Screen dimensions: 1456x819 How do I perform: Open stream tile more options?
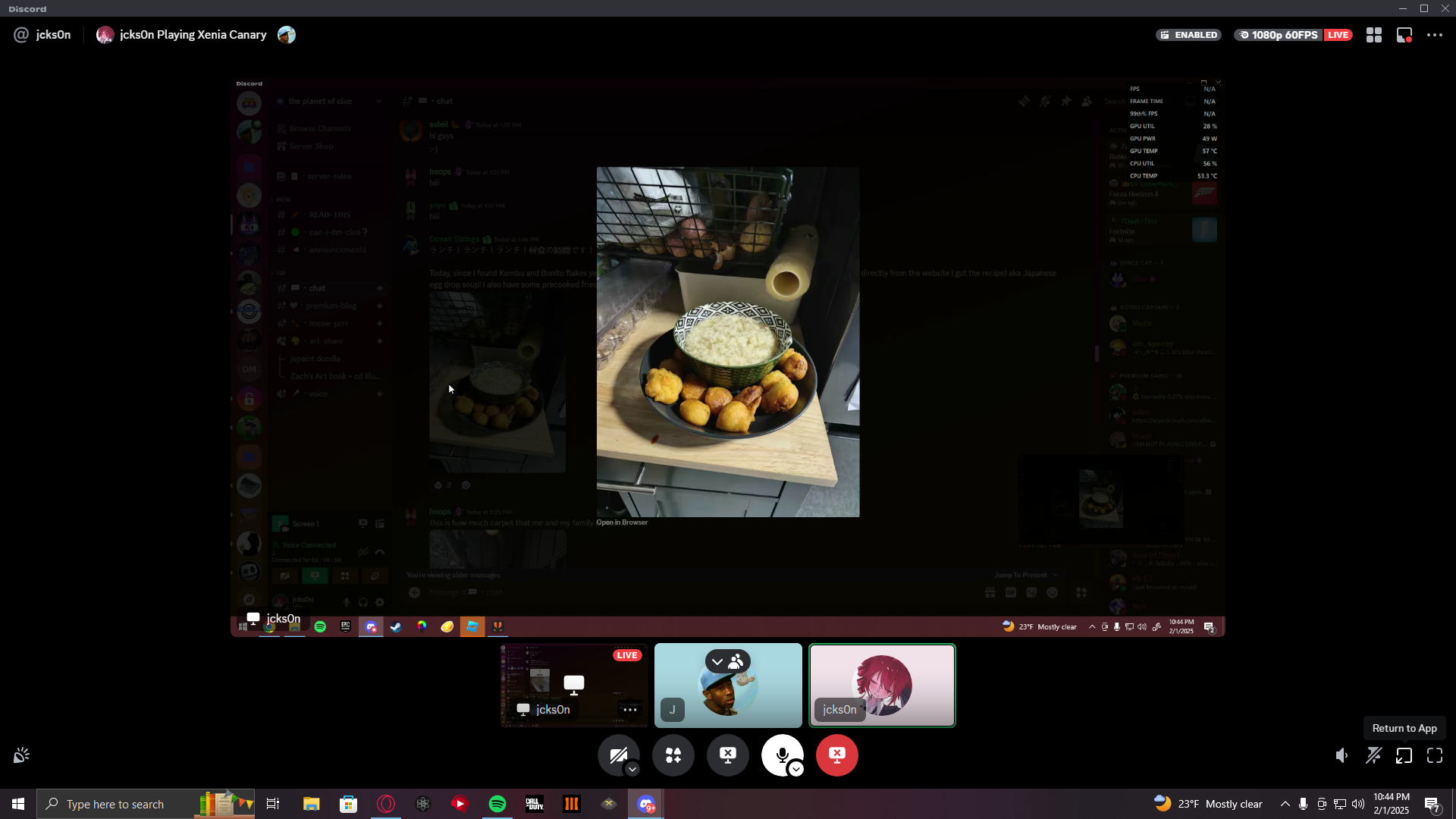coord(629,710)
